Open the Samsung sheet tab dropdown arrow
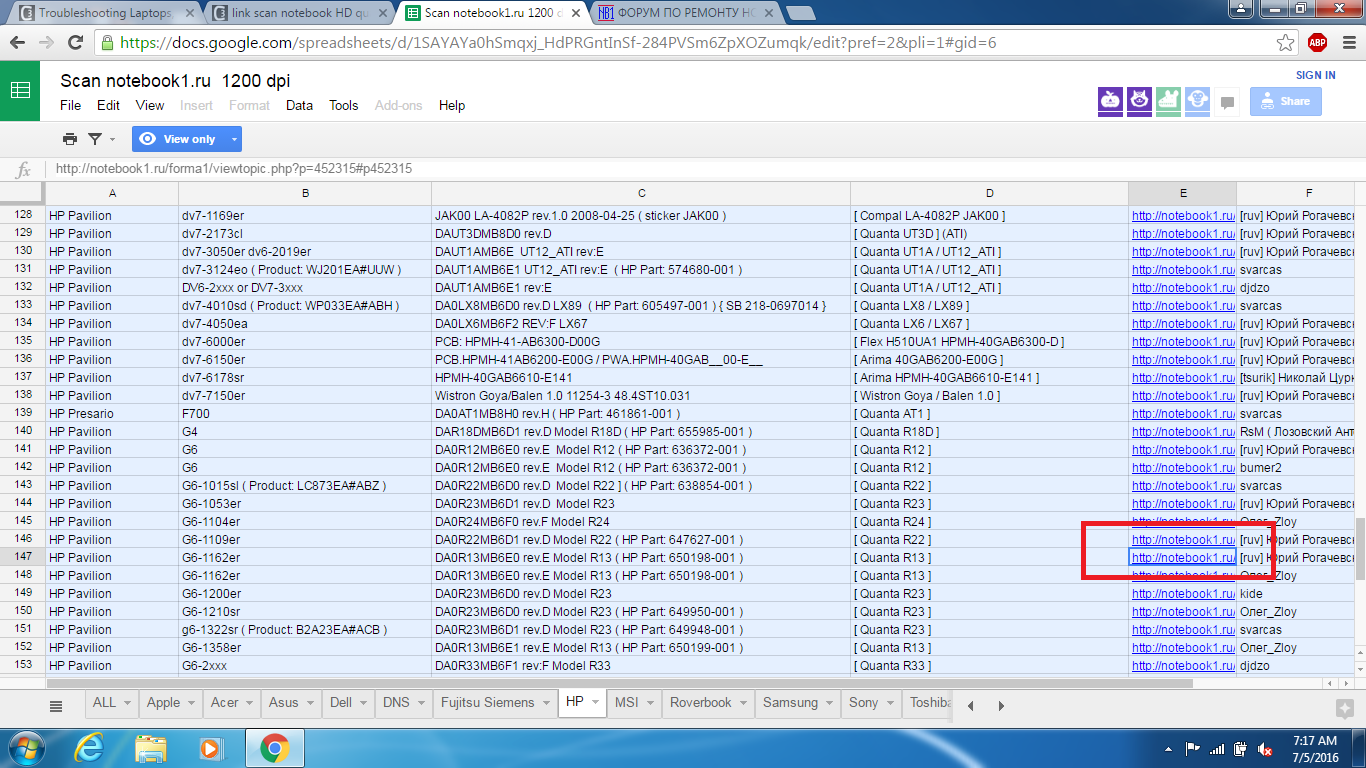 pyautogui.click(x=830, y=703)
